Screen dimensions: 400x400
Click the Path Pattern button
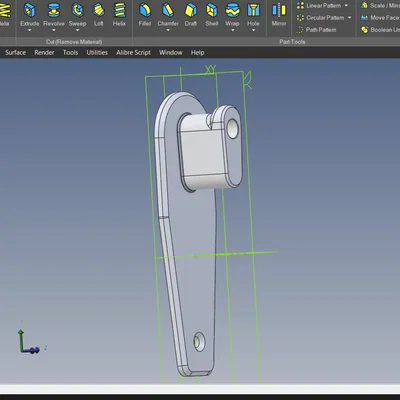(316, 30)
